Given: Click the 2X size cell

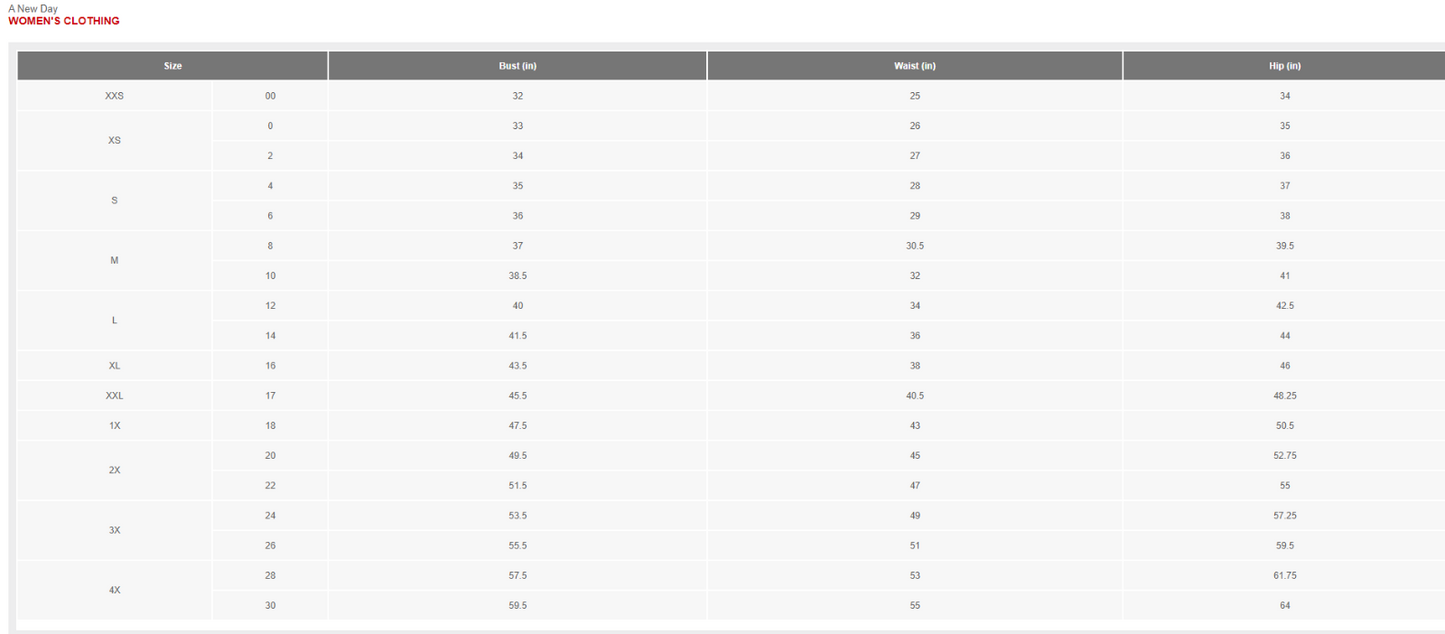Looking at the screenshot, I should tap(114, 471).
